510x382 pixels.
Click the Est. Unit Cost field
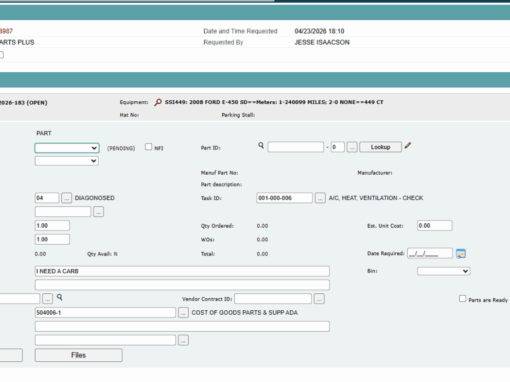pos(435,226)
